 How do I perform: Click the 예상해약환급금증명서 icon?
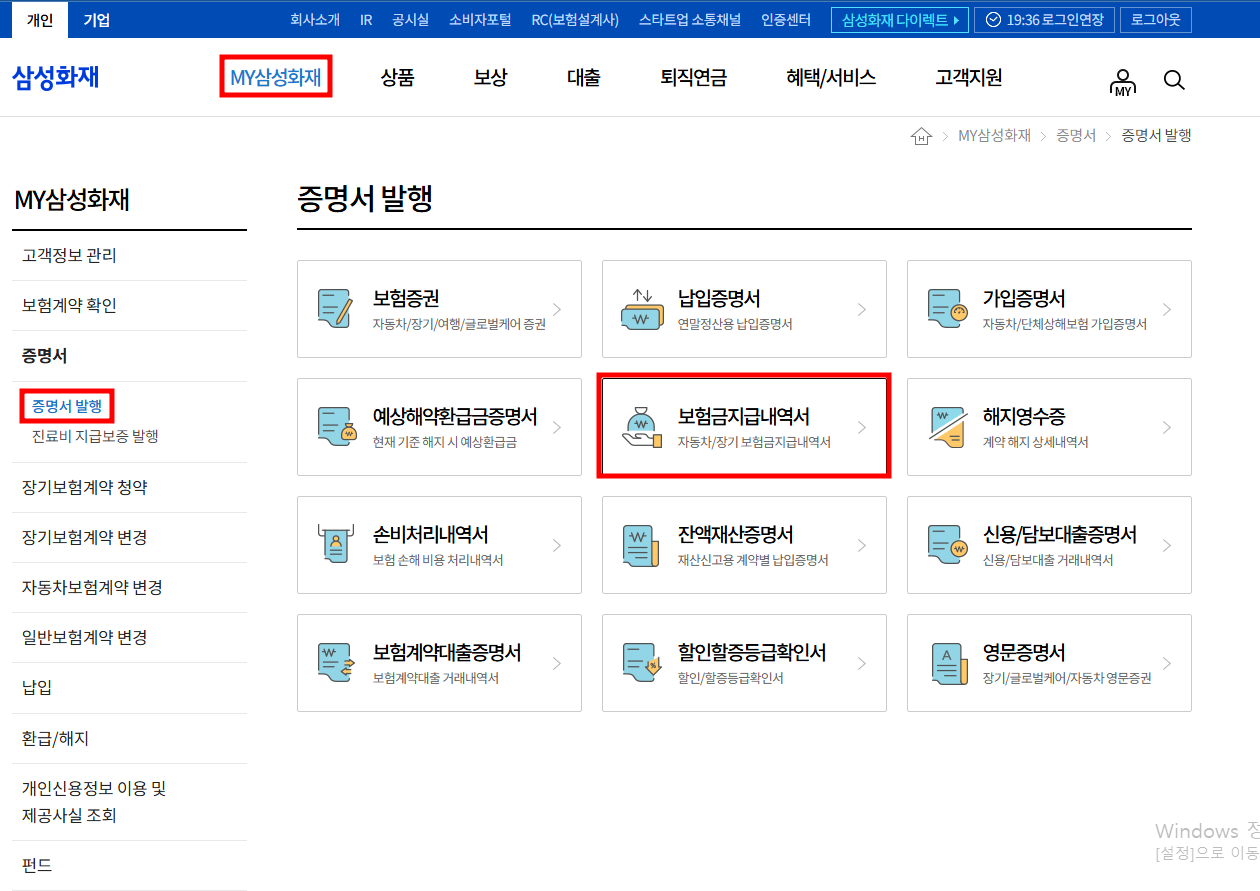(336, 427)
